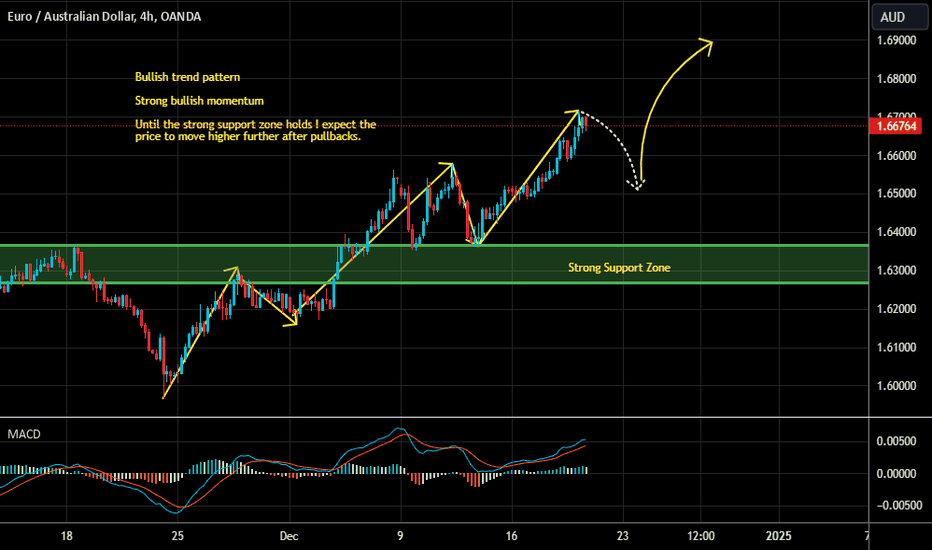
Task: Click the 1.65000 price axis label
Action: tap(896, 194)
